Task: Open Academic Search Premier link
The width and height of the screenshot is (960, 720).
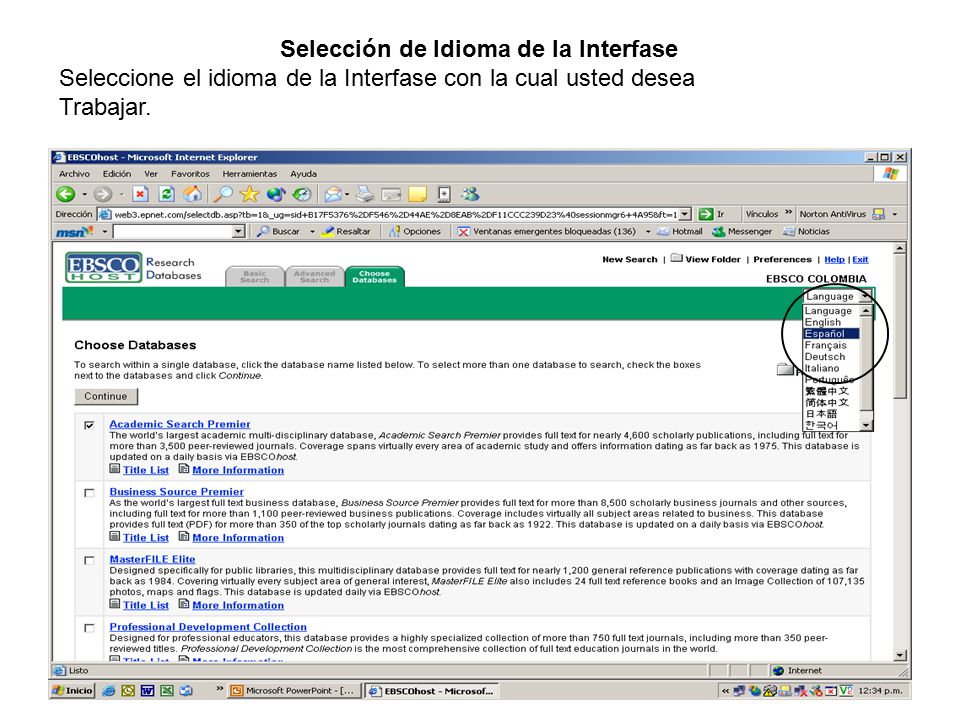Action: click(x=180, y=424)
